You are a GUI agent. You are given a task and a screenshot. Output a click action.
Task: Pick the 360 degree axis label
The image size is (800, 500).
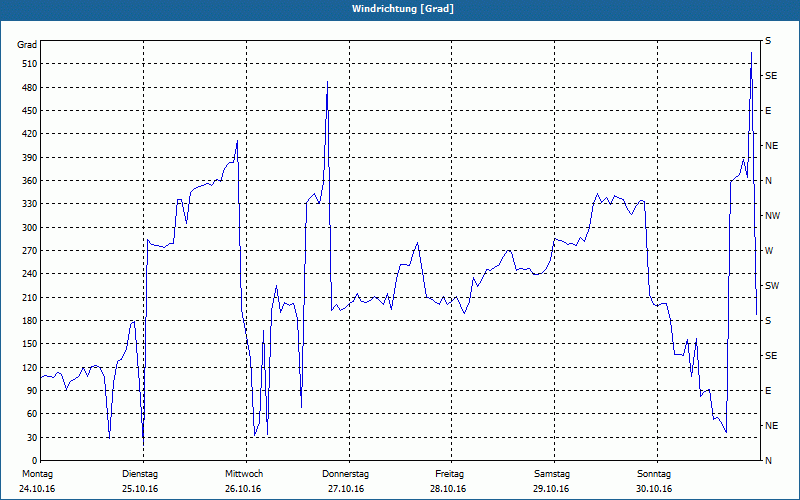[29, 181]
